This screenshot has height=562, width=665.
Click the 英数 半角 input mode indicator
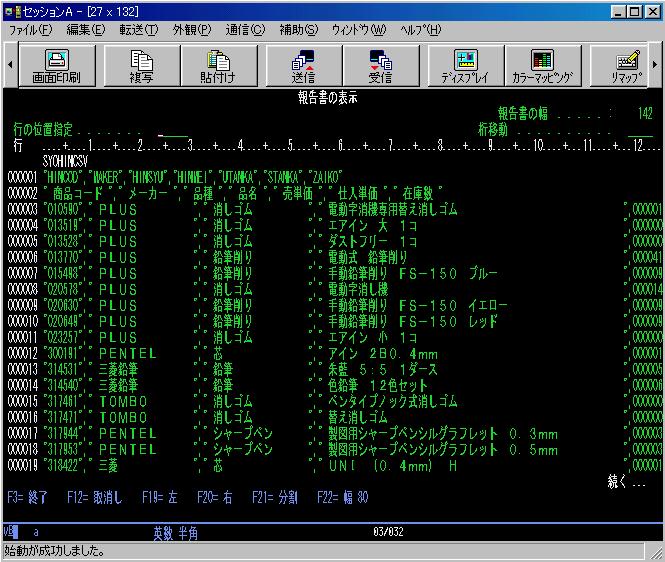click(x=176, y=533)
